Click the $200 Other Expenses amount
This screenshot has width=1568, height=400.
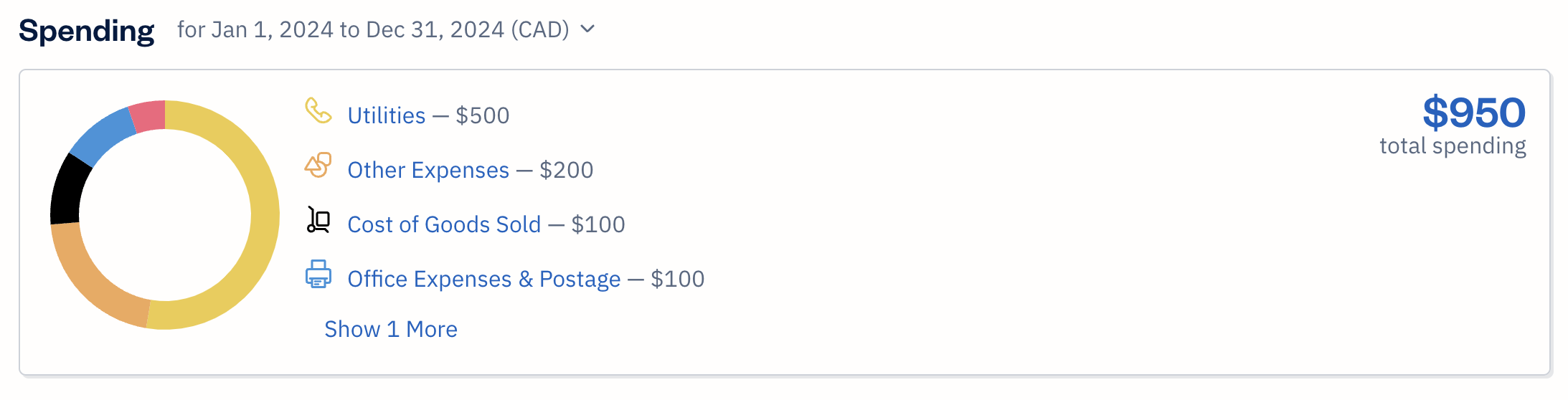[x=567, y=170]
